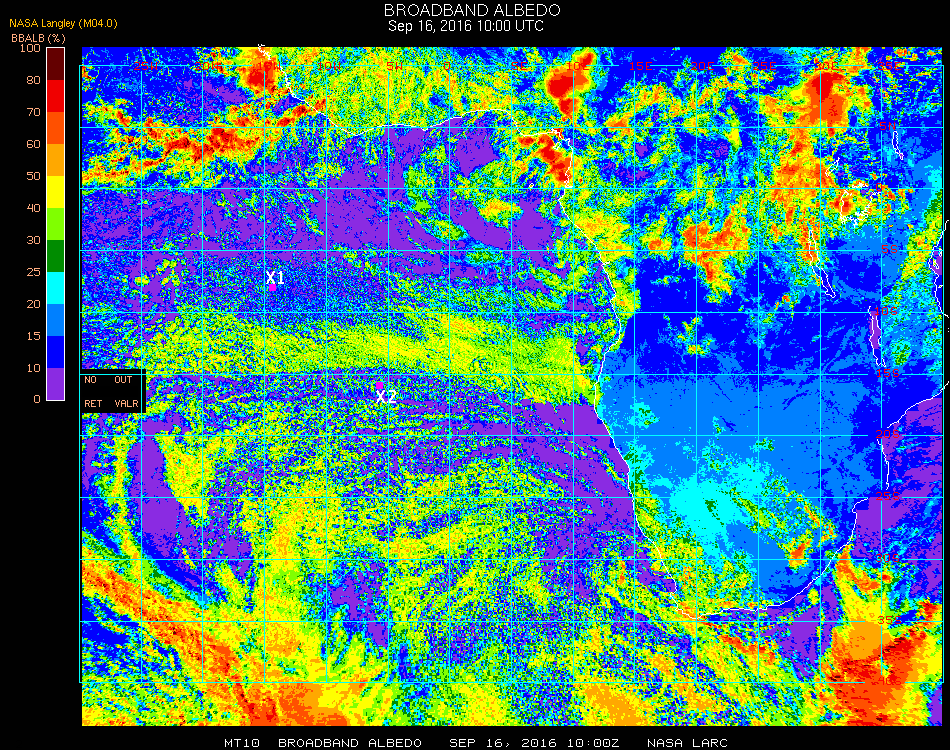This screenshot has height=750, width=950.
Task: Click the 5N latitude label
Action: [x=888, y=126]
